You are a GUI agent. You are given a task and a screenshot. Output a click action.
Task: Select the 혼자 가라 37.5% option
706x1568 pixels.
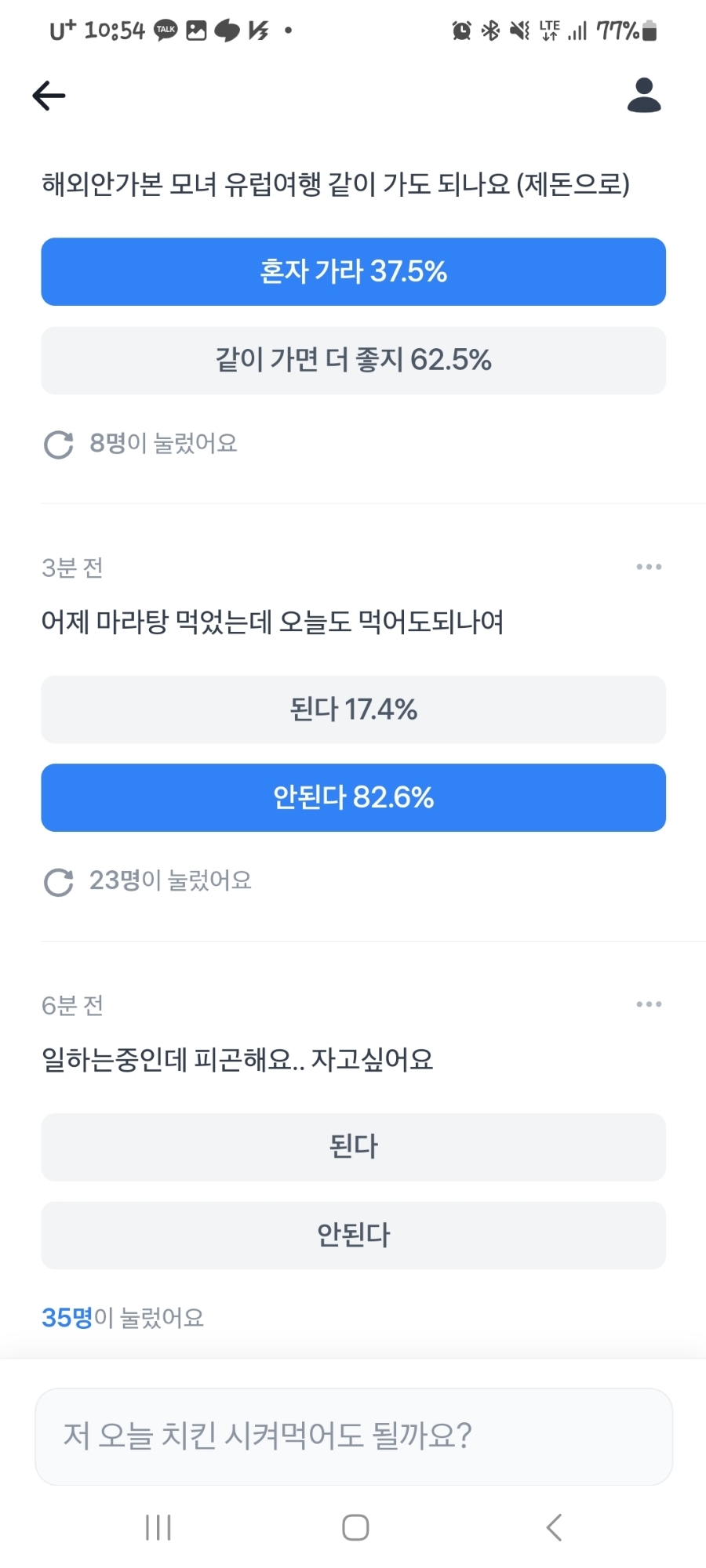point(353,271)
